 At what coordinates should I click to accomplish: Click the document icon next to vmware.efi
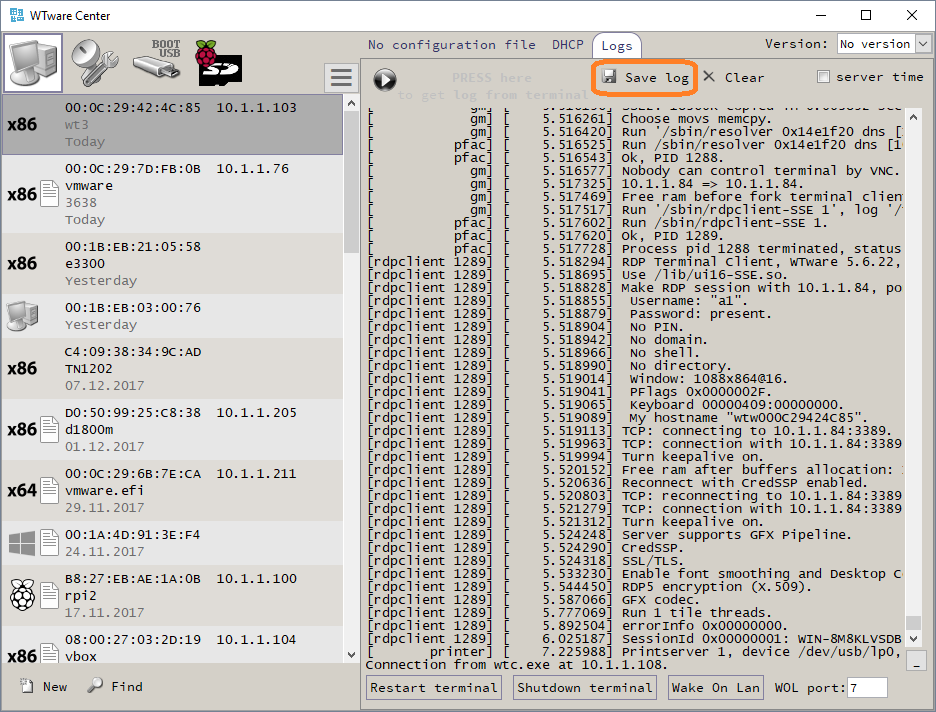50,490
